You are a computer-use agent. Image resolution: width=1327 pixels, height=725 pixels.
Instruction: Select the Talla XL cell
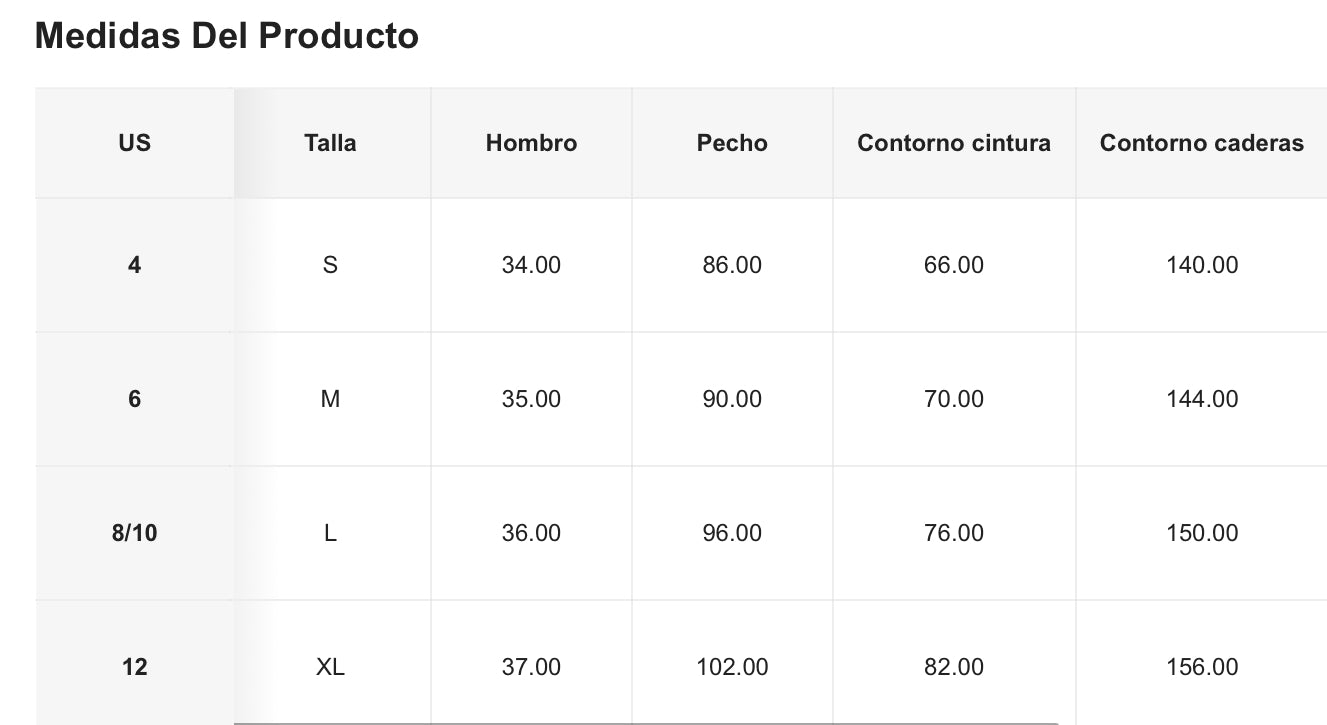330,667
